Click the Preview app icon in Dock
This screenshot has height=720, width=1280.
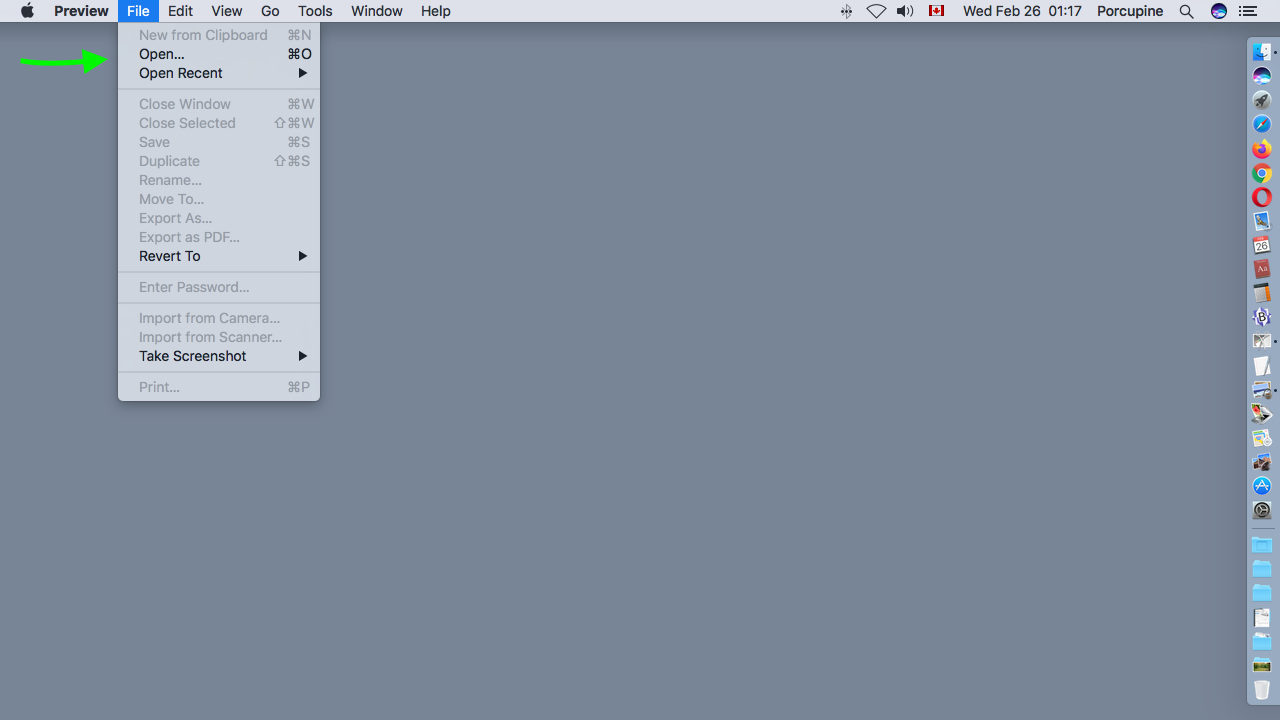click(1262, 389)
